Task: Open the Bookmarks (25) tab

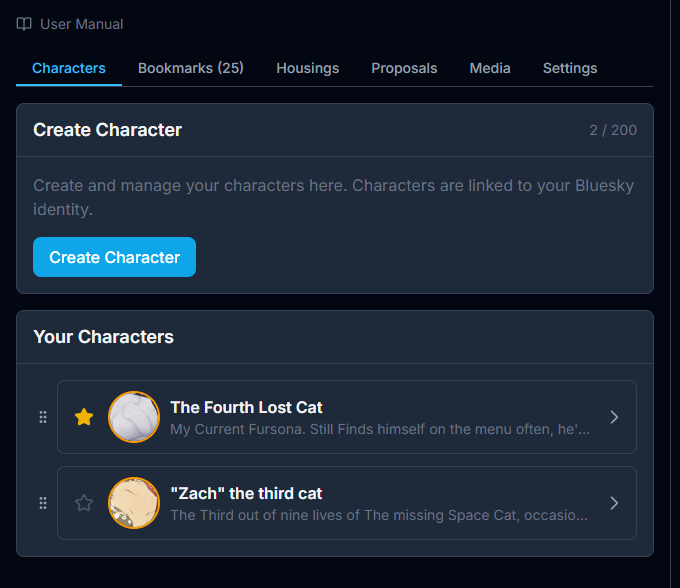Action: 191,68
